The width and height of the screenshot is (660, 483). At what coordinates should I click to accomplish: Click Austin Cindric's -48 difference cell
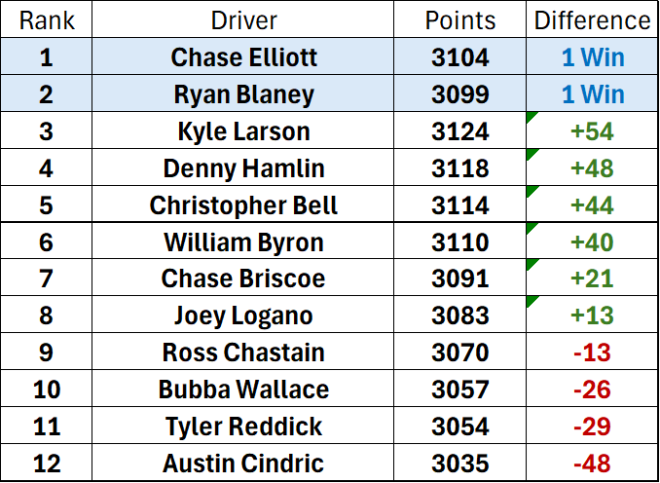tap(592, 463)
